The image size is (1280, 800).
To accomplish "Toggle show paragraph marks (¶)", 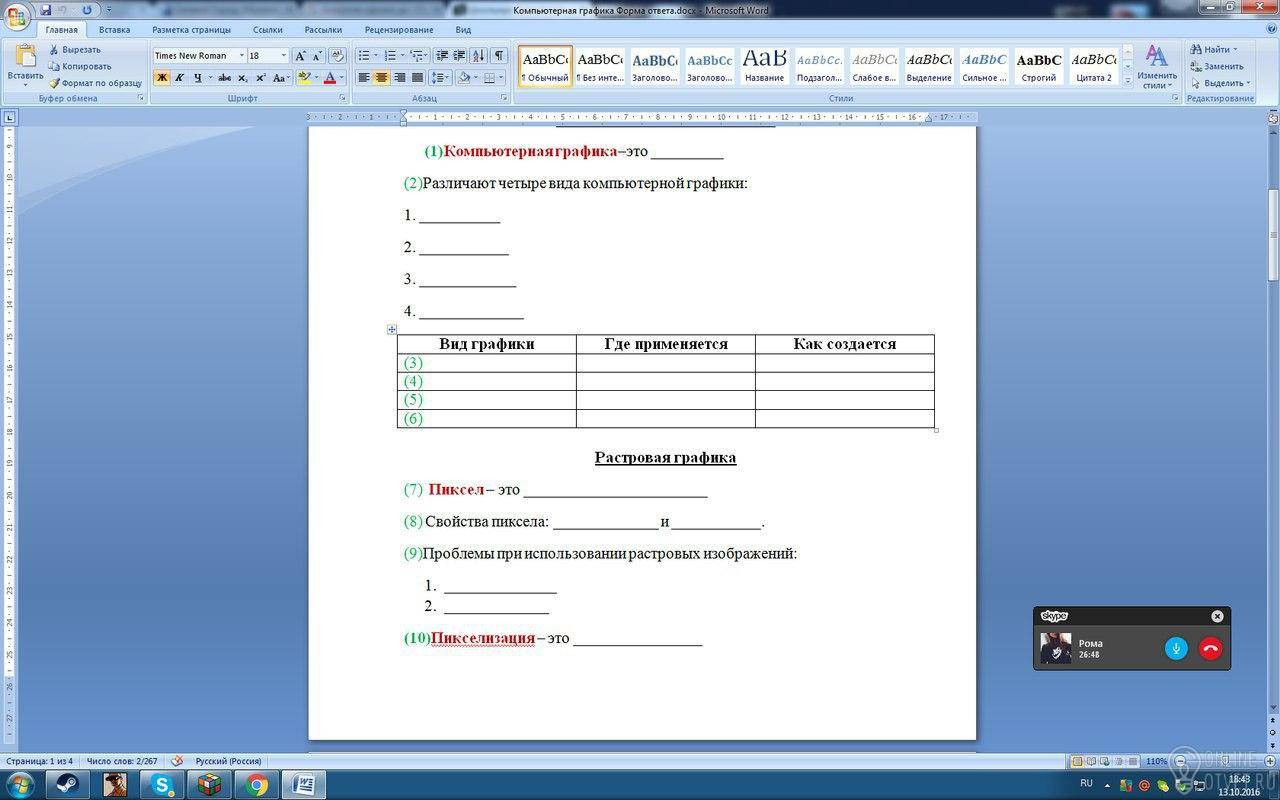I will click(x=498, y=55).
